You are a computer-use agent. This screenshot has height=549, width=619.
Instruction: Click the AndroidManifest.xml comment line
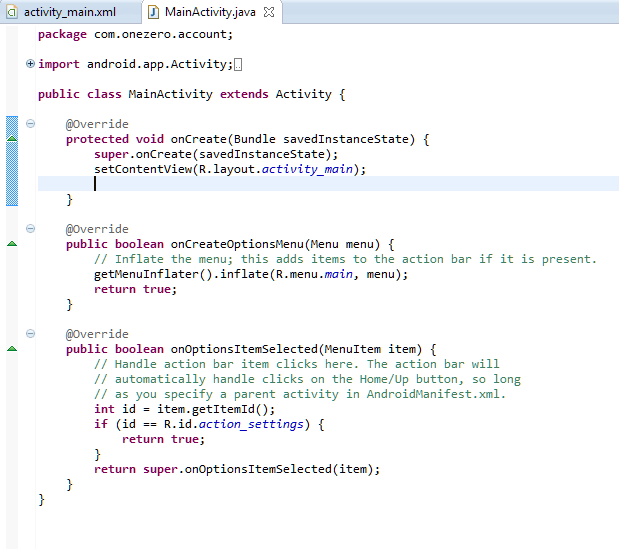tap(300, 394)
